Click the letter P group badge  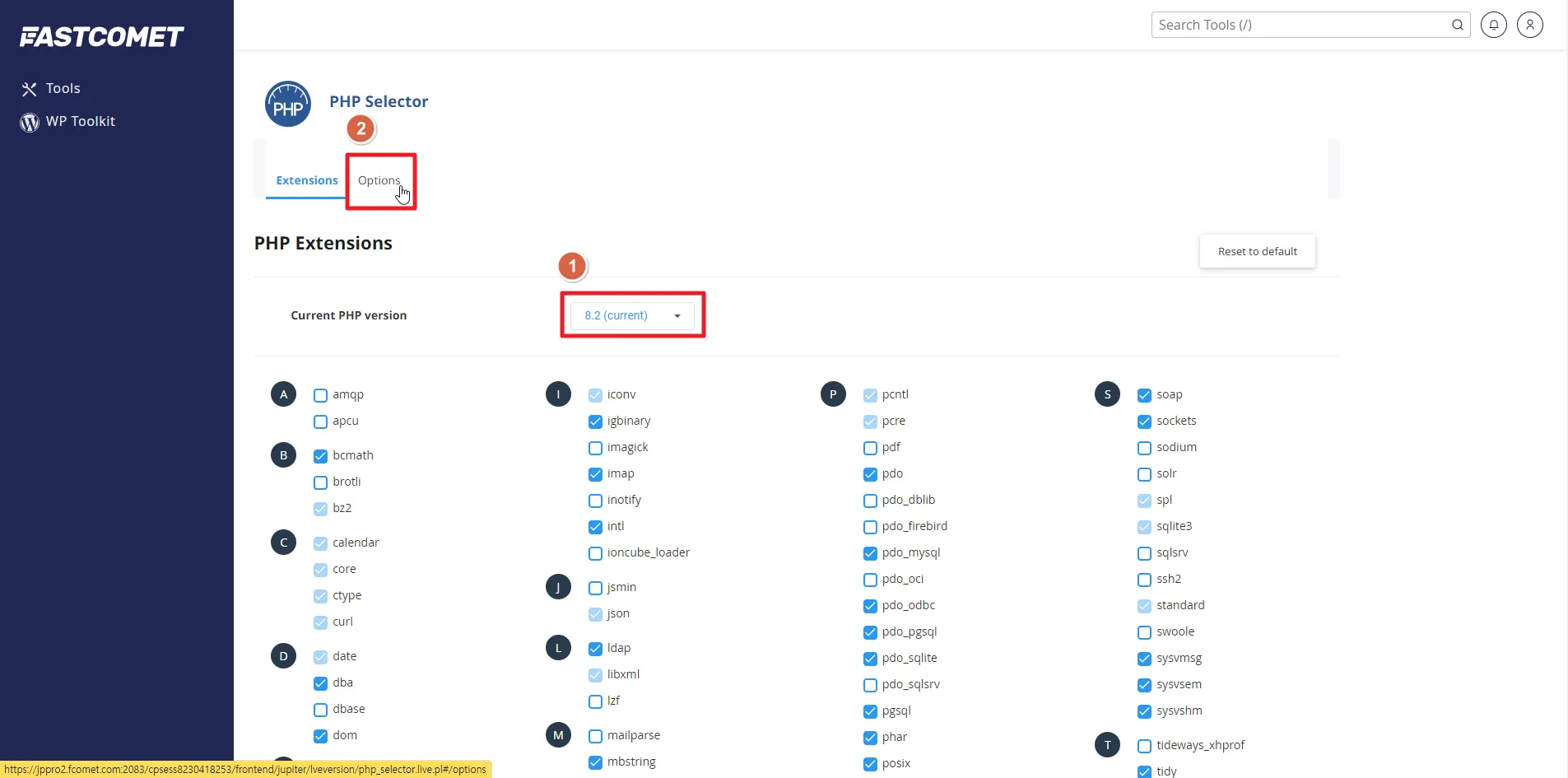pyautogui.click(x=833, y=394)
